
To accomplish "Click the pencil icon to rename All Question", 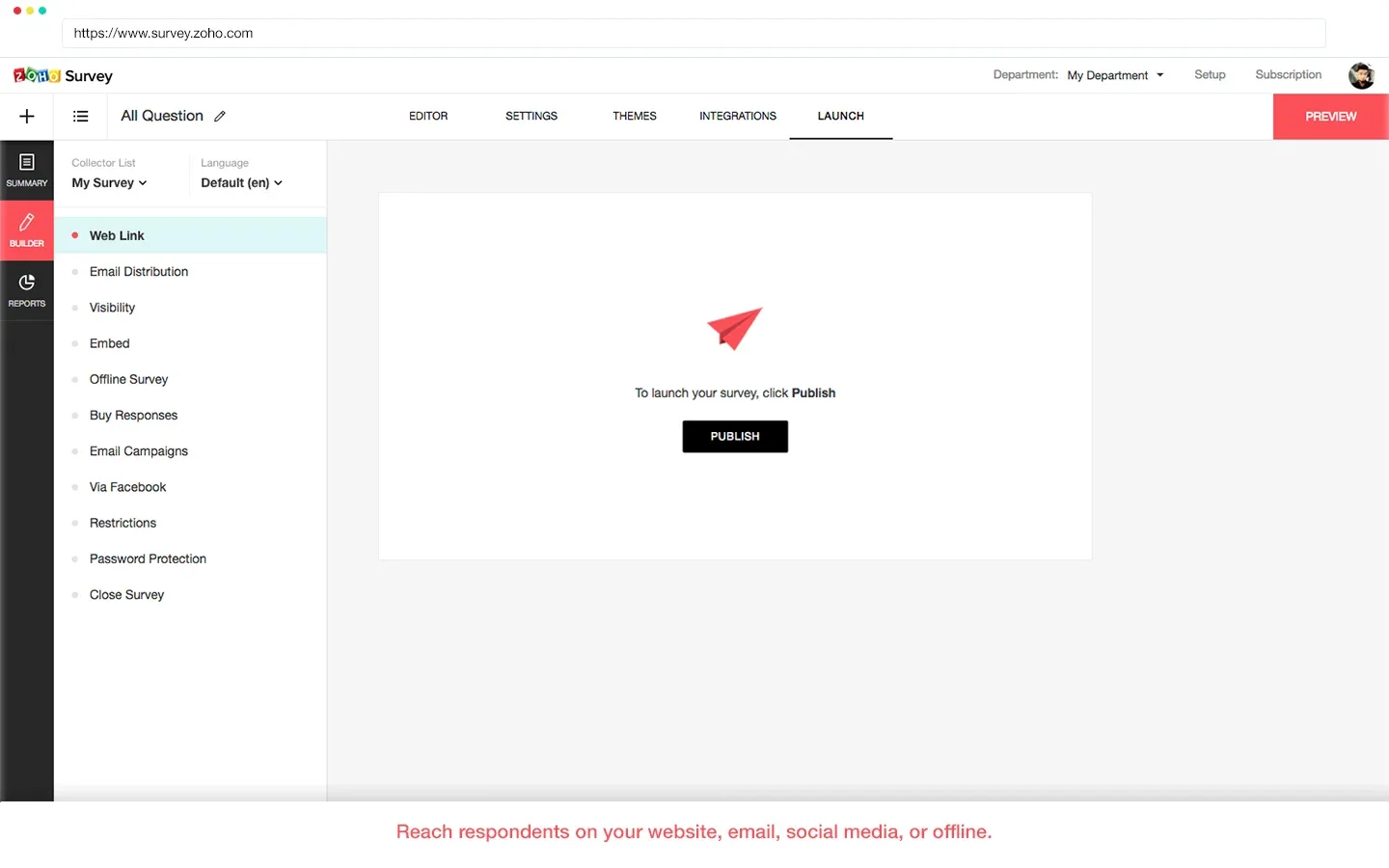I will pos(219,115).
